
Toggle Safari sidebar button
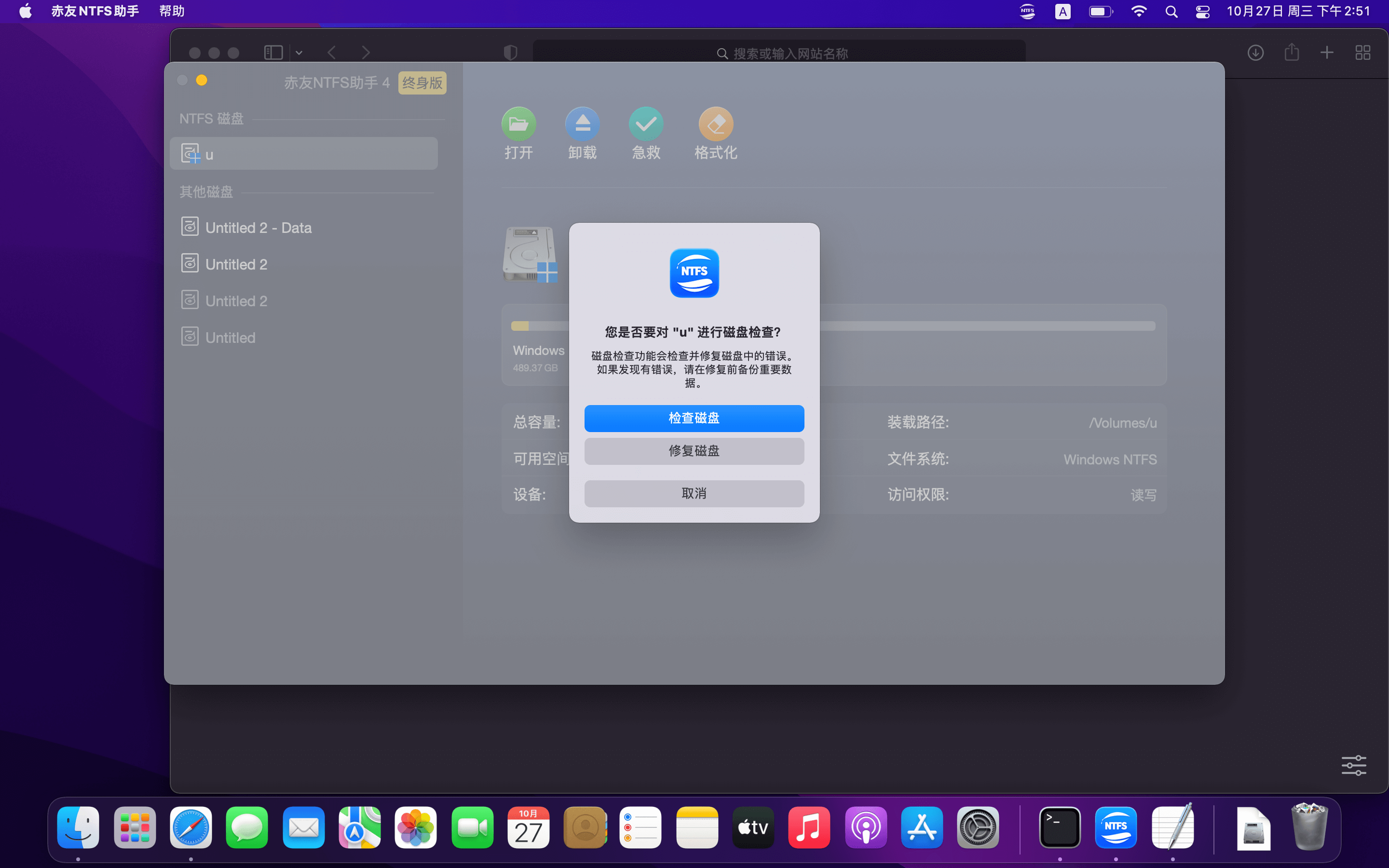click(273, 53)
